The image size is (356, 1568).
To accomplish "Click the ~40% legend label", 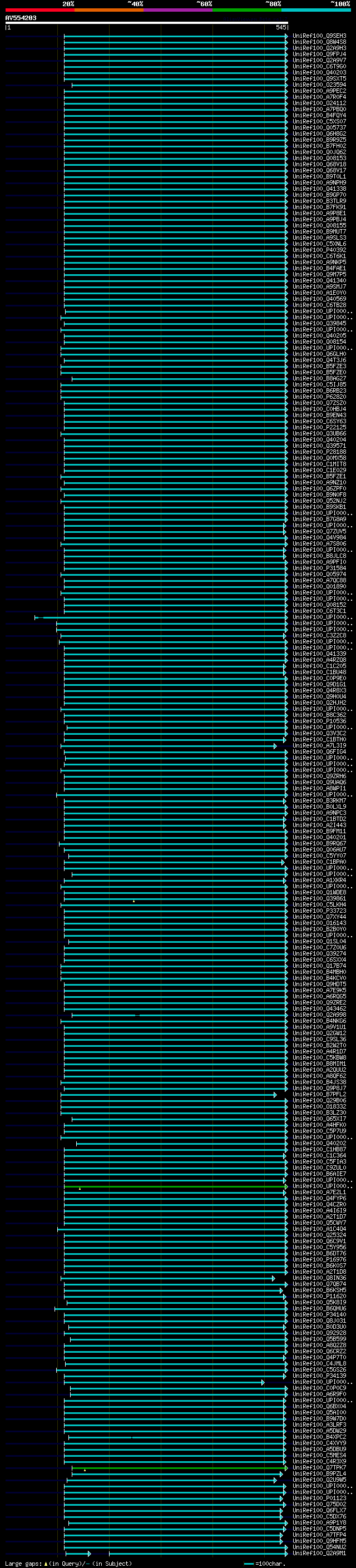I will coord(135,4).
